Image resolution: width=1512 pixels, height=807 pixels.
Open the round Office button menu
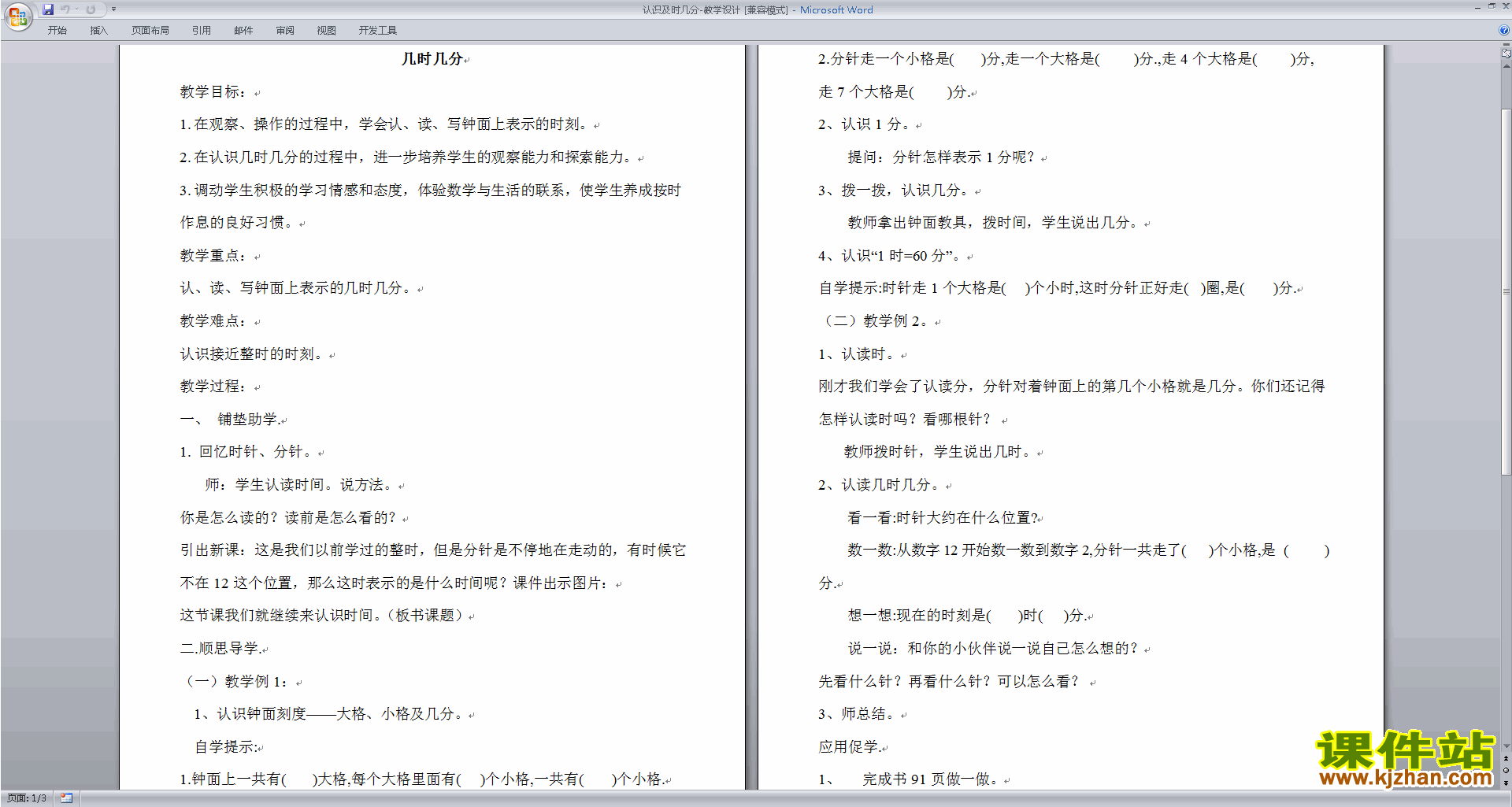[x=17, y=16]
